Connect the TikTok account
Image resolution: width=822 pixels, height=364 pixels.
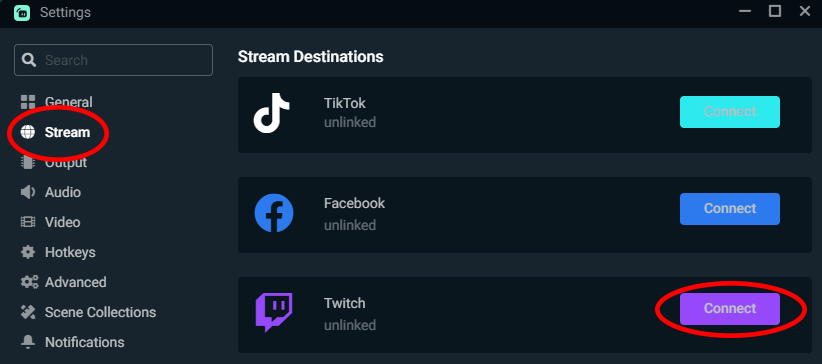(730, 112)
